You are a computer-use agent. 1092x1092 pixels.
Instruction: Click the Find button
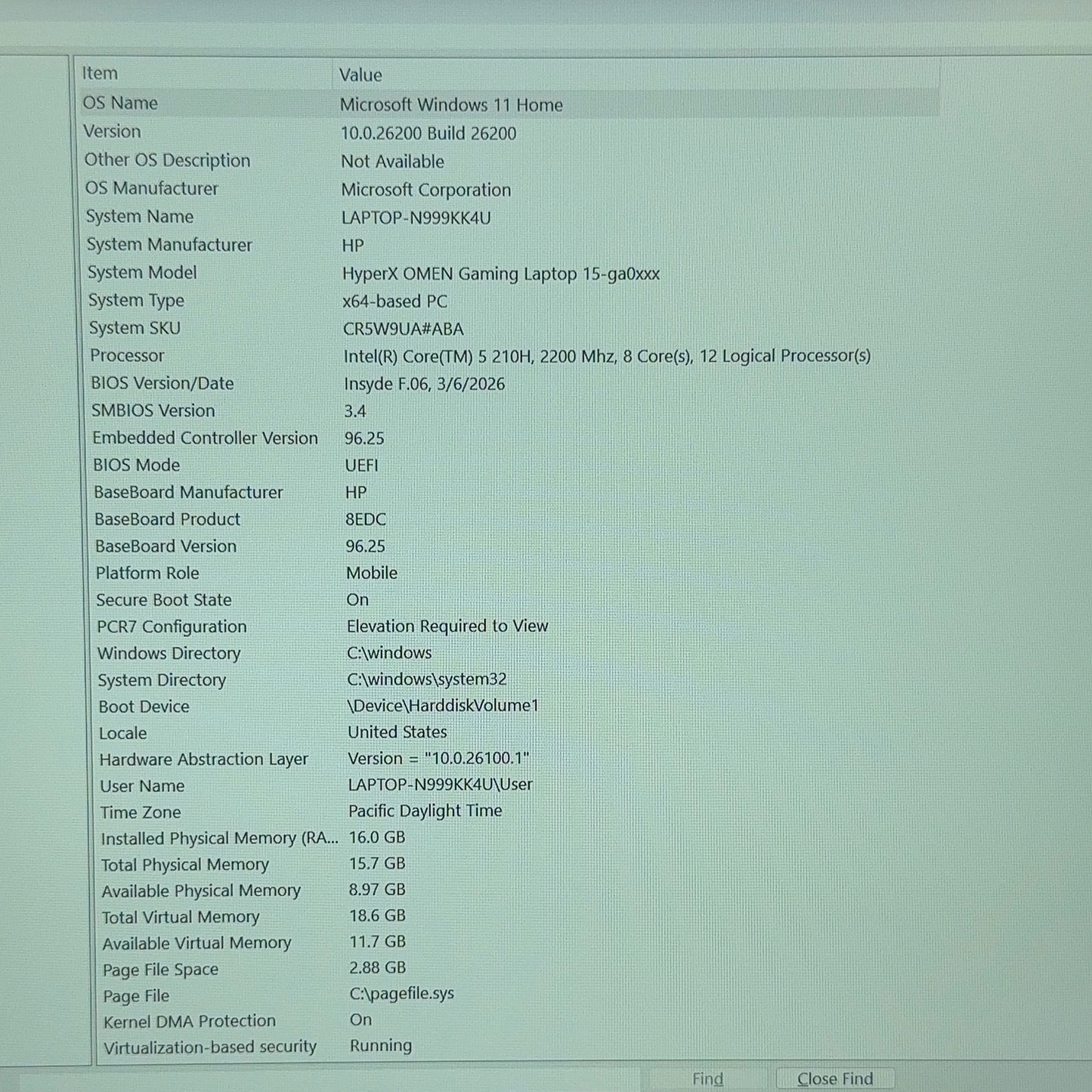707,1078
